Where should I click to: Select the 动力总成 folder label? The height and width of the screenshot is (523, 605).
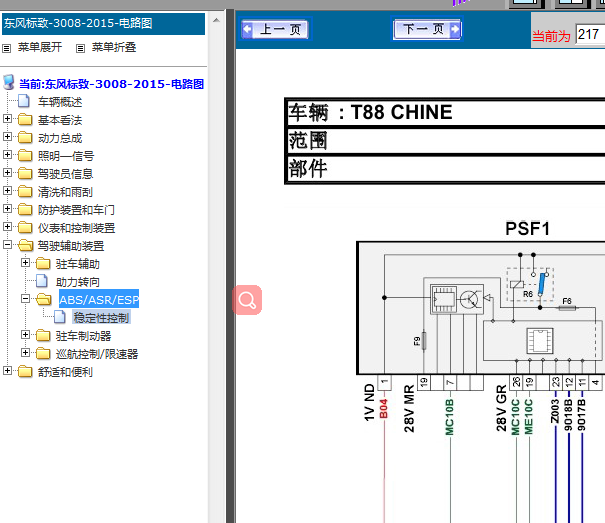60,138
